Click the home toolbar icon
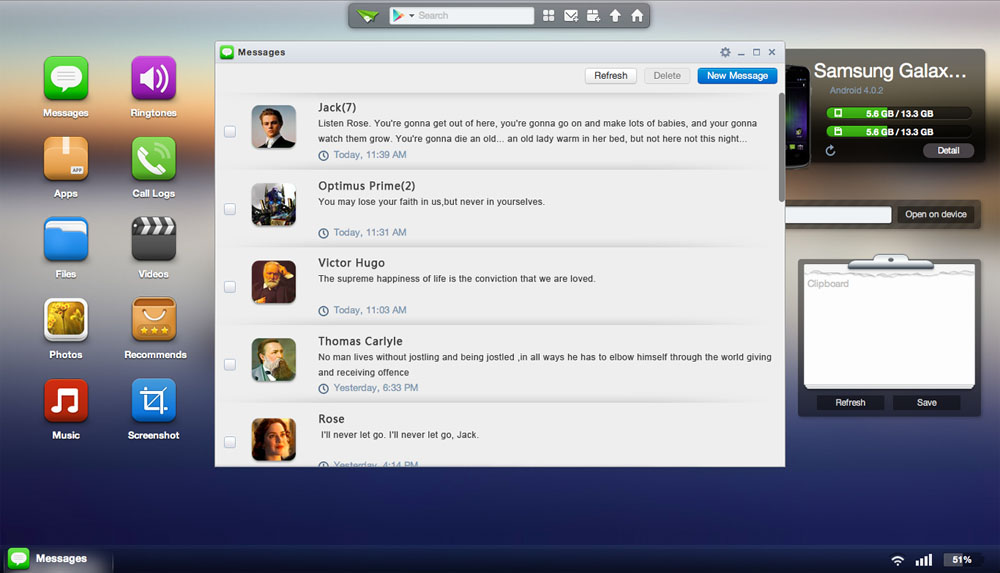Screen dimensions: 1000x573 coord(637,15)
